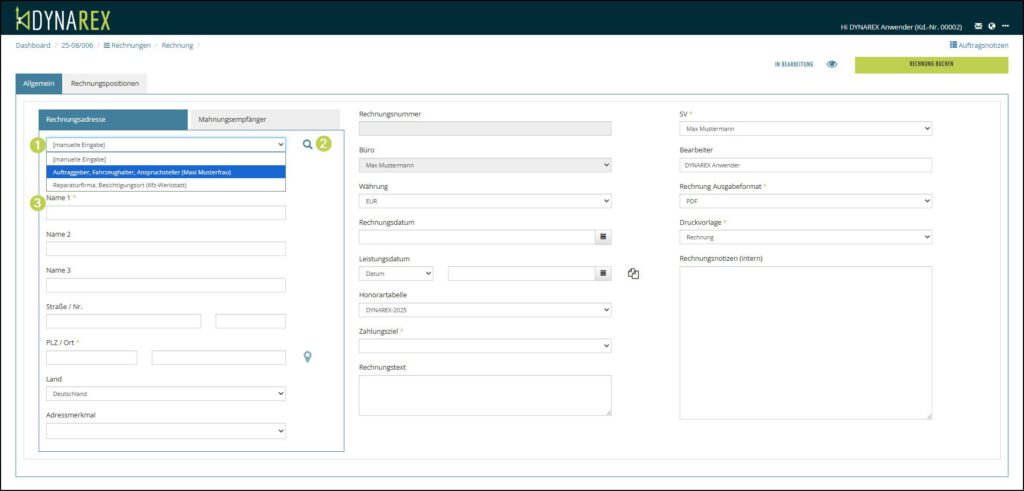
Task: Click the globe language icon in header
Action: pos(991,26)
